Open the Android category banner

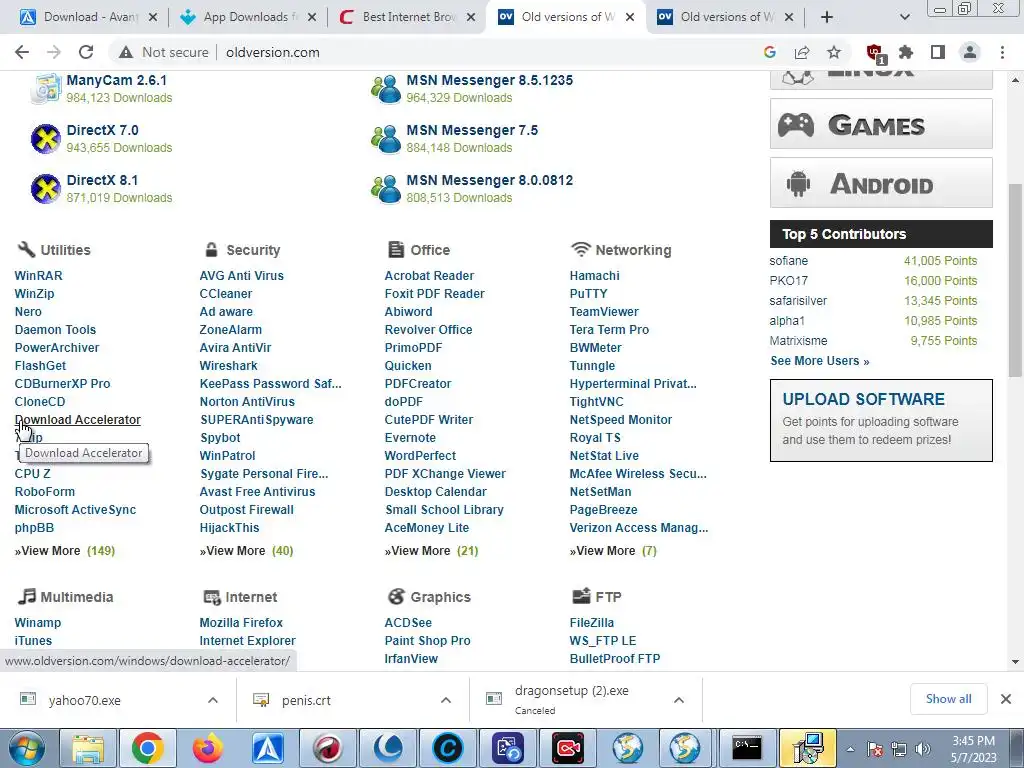(881, 183)
